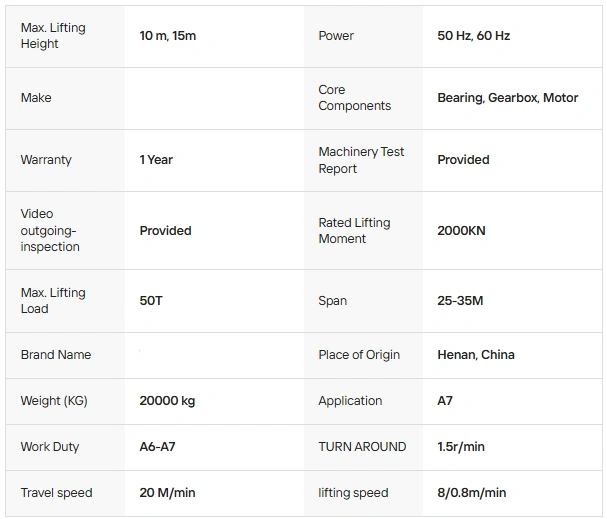Click the 'A6-A7' work duty value
607x519 pixels.
click(x=157, y=447)
